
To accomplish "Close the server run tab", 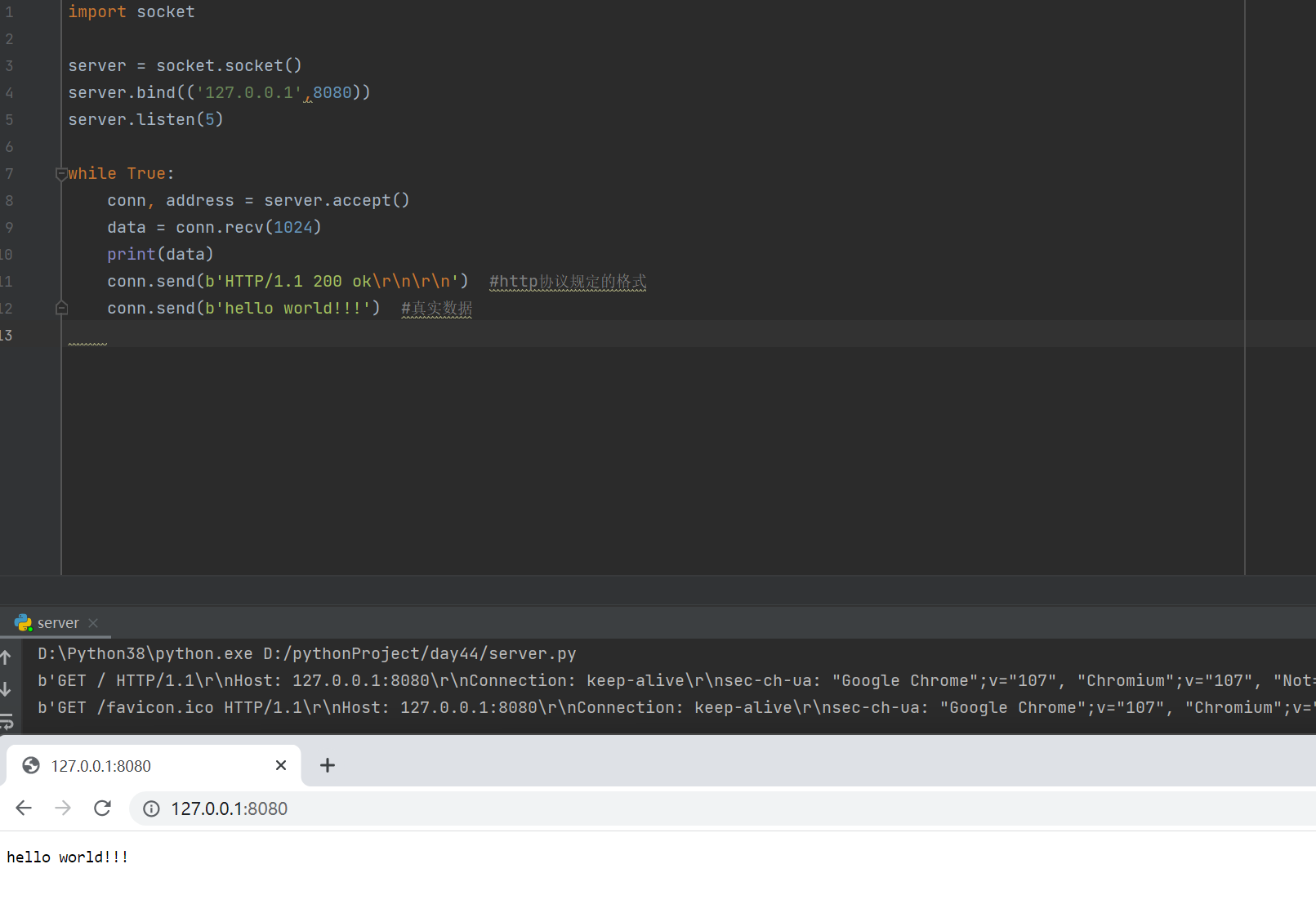I will (93, 622).
